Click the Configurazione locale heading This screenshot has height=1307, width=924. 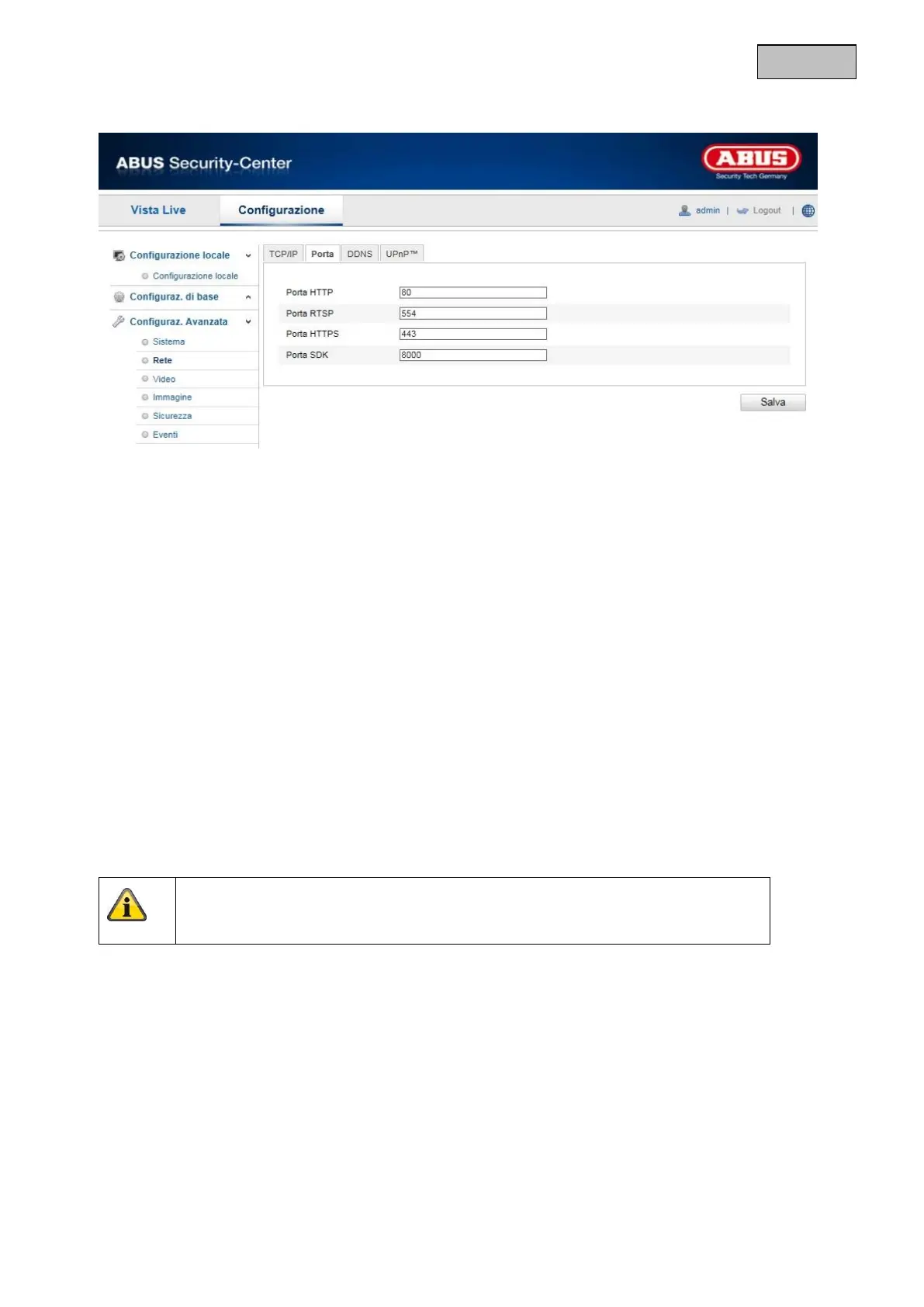point(180,255)
